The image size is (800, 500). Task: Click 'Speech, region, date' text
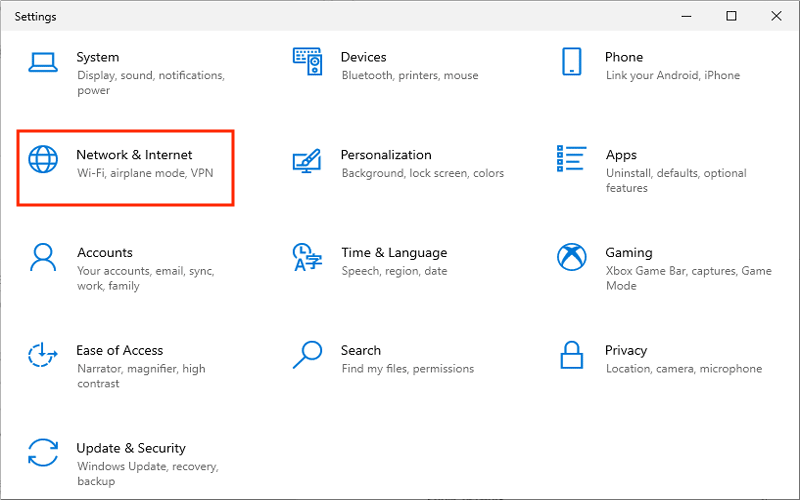pos(394,271)
